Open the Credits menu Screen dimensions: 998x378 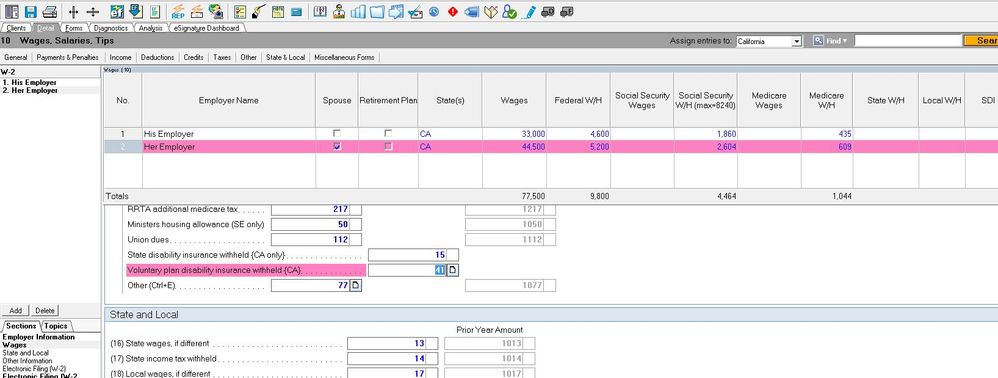tap(193, 57)
